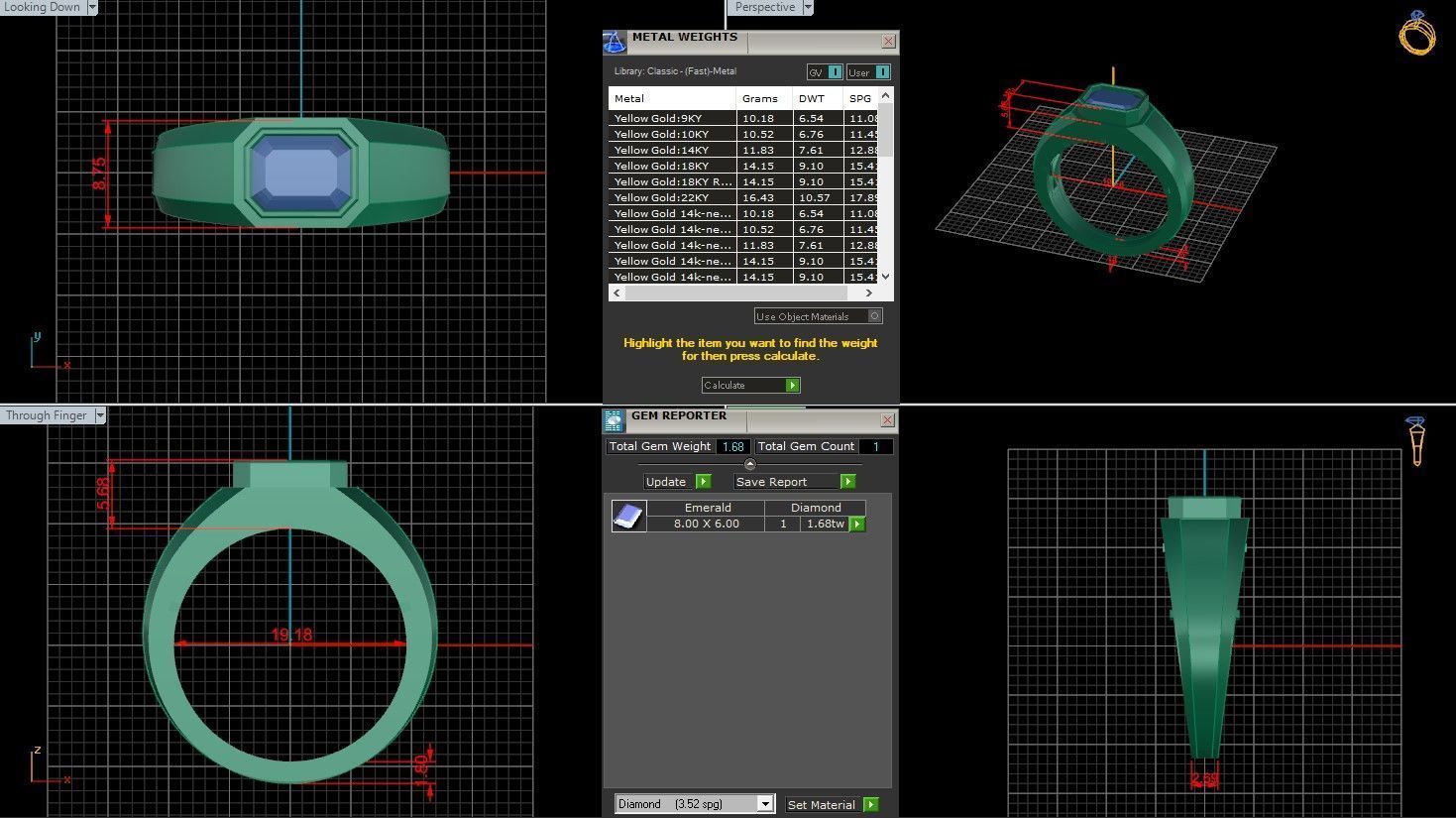The image size is (1456, 818).
Task: Click green arrow beside 1.68tw gem row
Action: click(857, 524)
